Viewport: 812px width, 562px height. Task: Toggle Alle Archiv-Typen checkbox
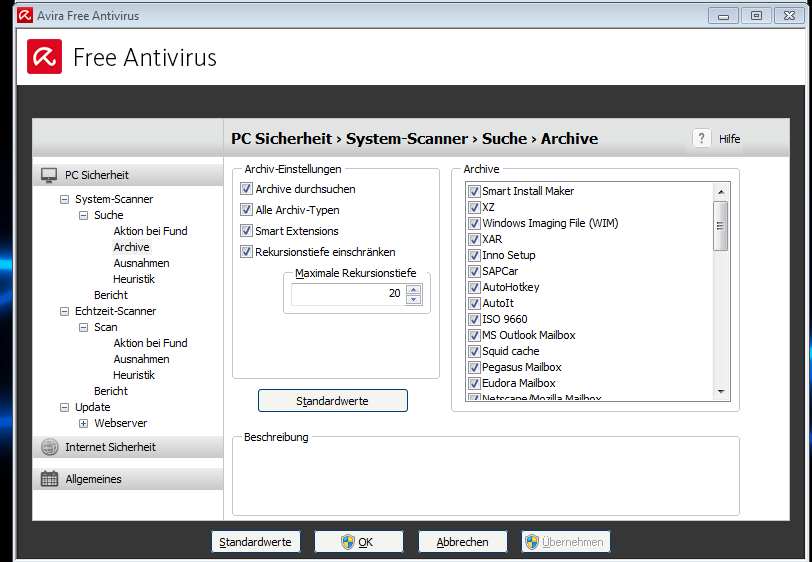pos(246,210)
